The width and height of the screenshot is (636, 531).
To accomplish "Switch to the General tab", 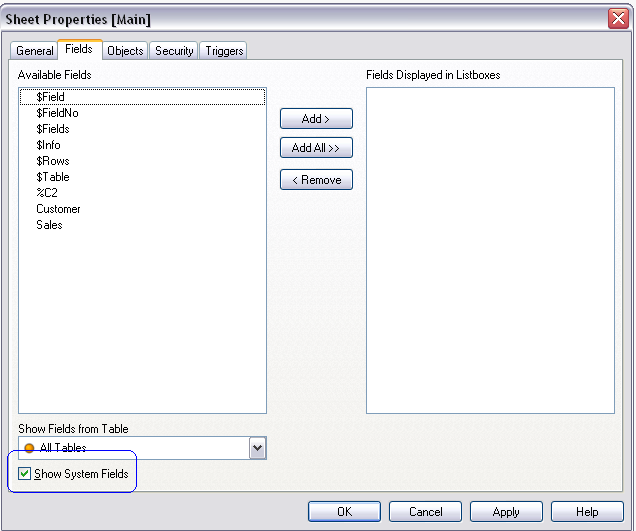I will 34,51.
